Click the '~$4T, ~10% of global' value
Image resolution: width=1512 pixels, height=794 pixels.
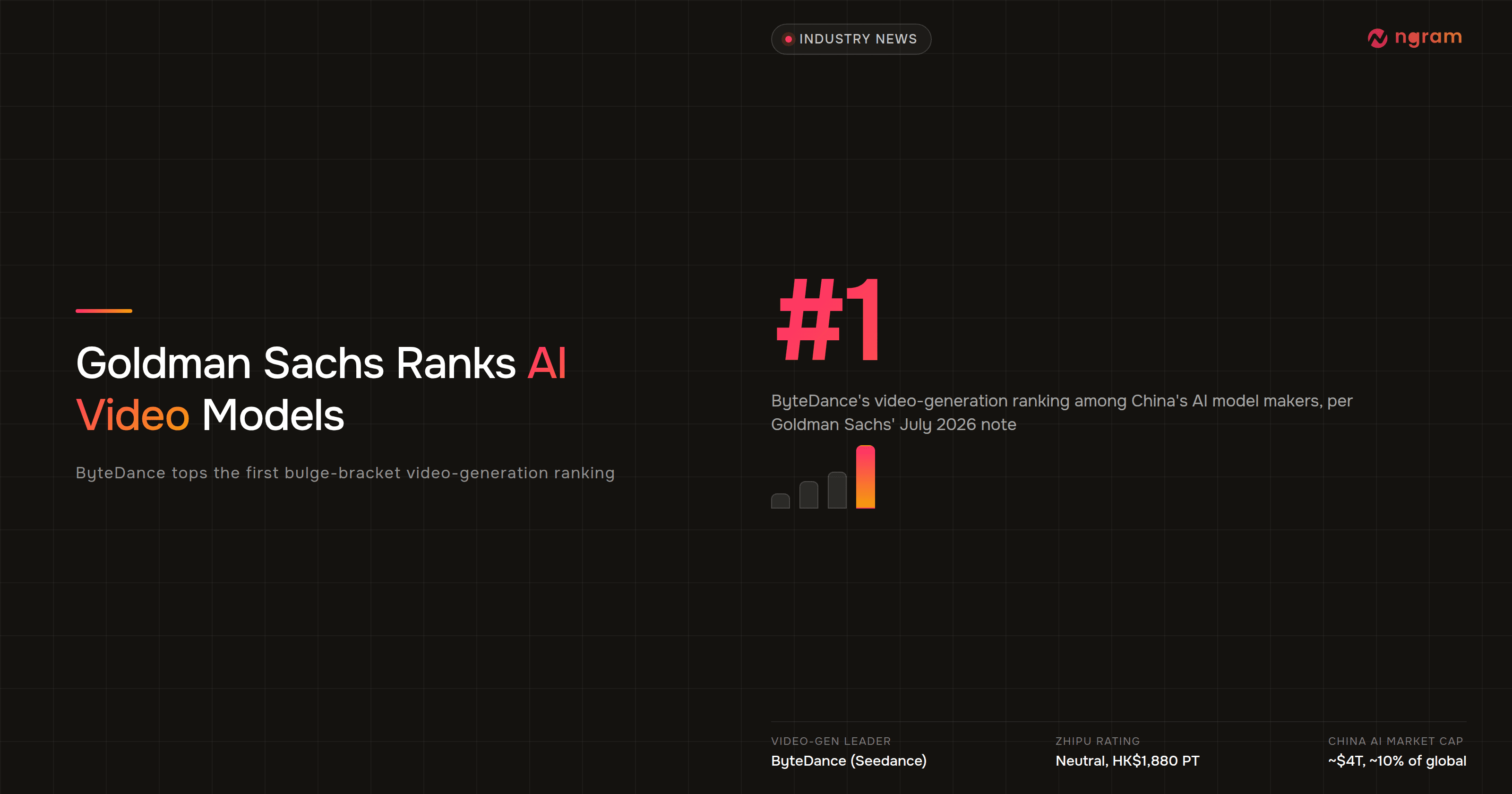click(1397, 760)
